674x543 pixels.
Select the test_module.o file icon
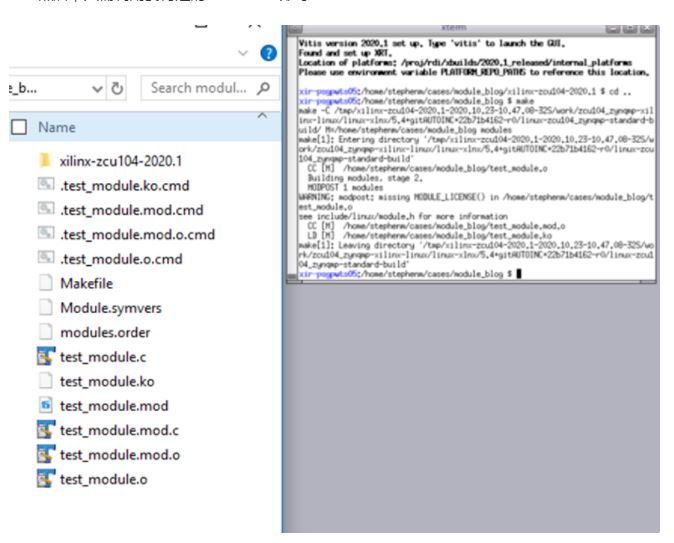coord(44,479)
